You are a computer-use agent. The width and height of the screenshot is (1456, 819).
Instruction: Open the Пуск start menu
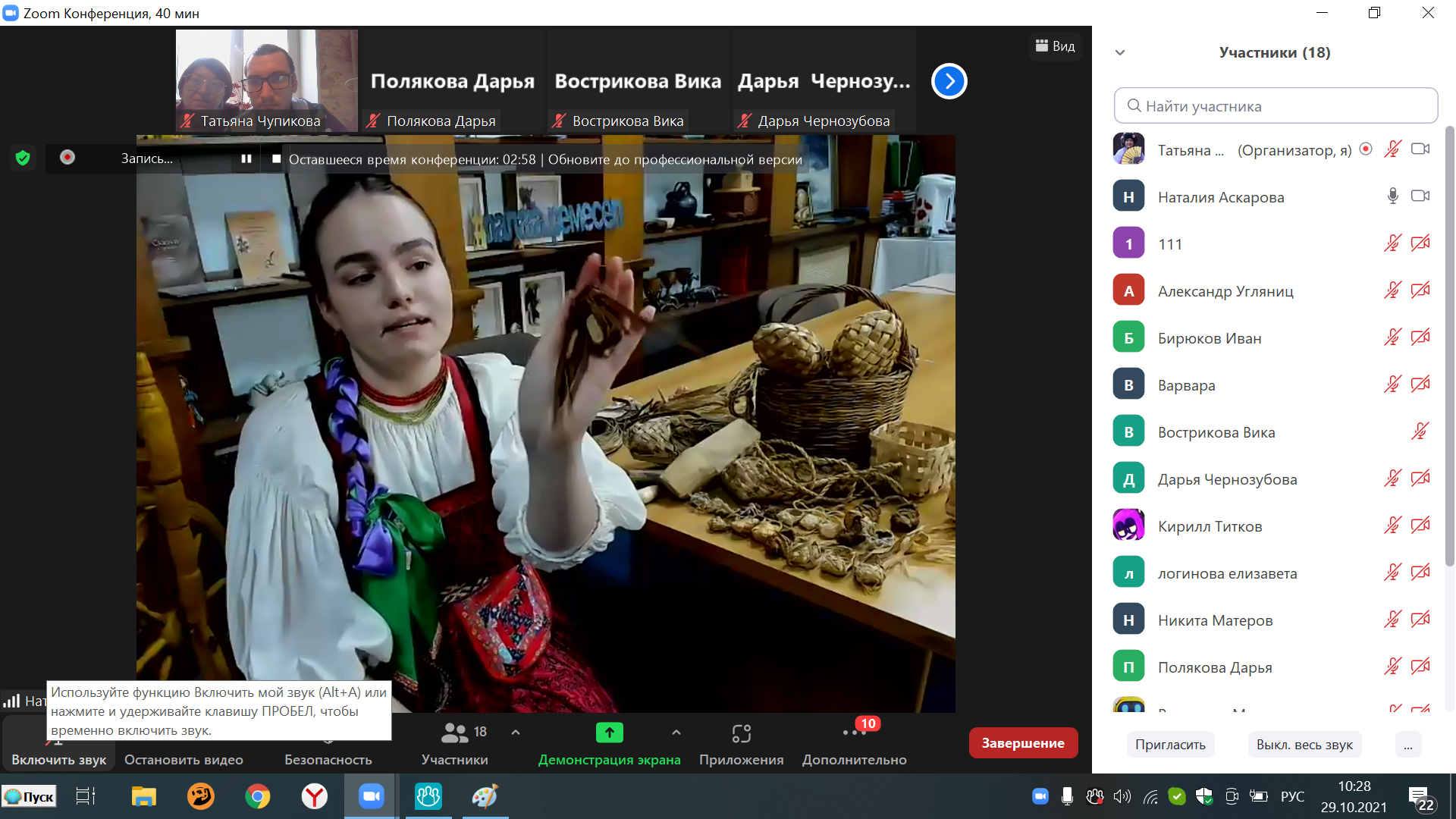pos(29,796)
